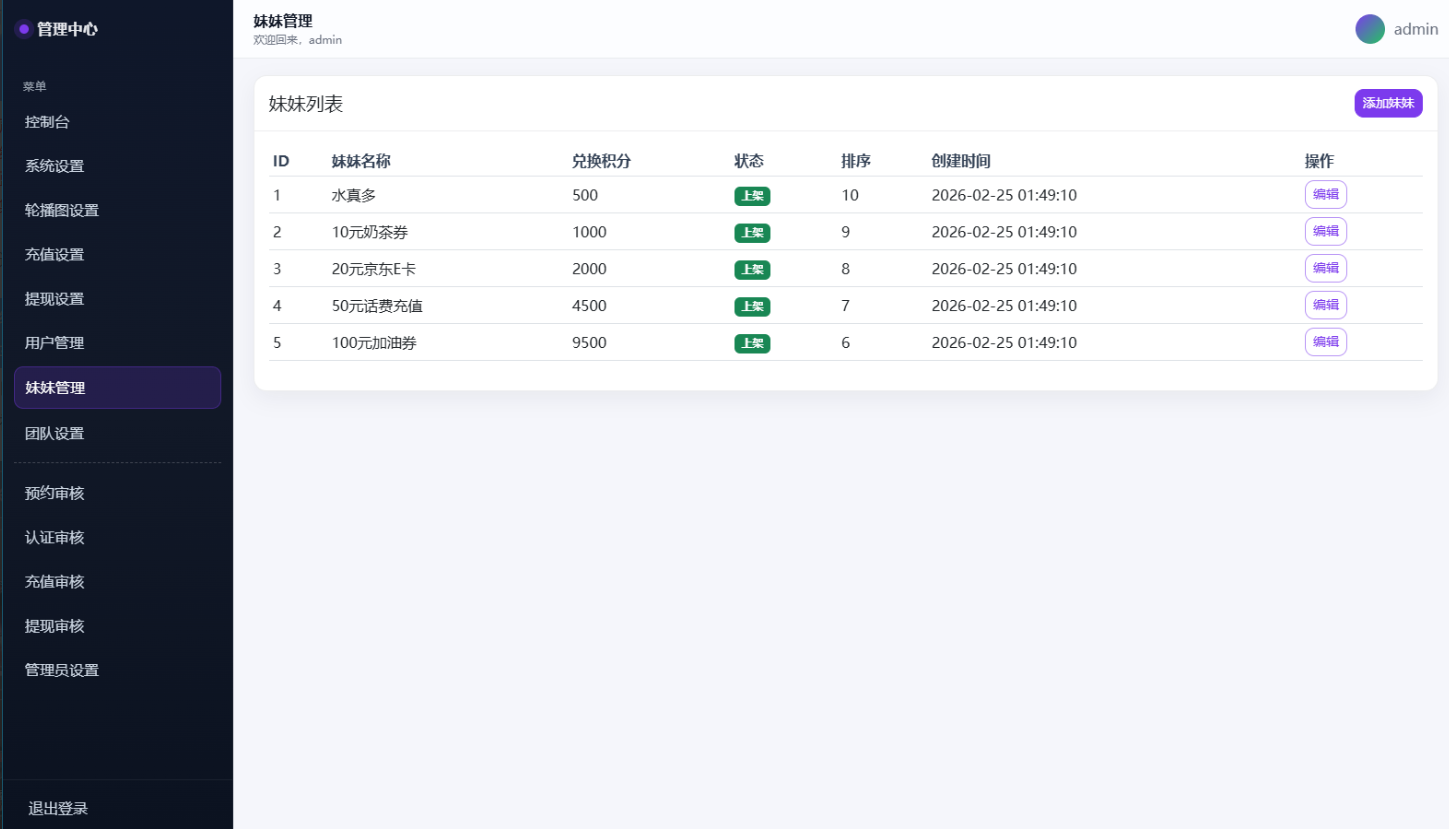Click the 排序 column header
This screenshot has width=1449, height=829.
[856, 161]
